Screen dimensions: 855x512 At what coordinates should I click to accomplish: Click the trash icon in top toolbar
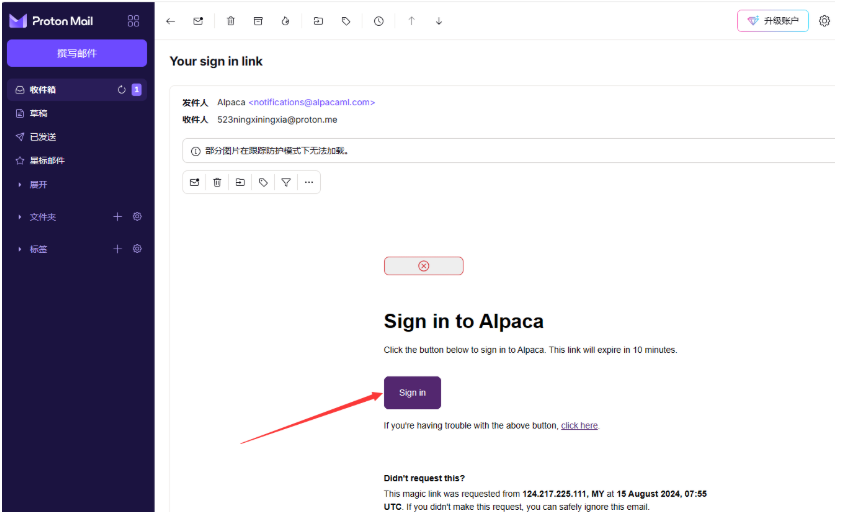[x=231, y=21]
